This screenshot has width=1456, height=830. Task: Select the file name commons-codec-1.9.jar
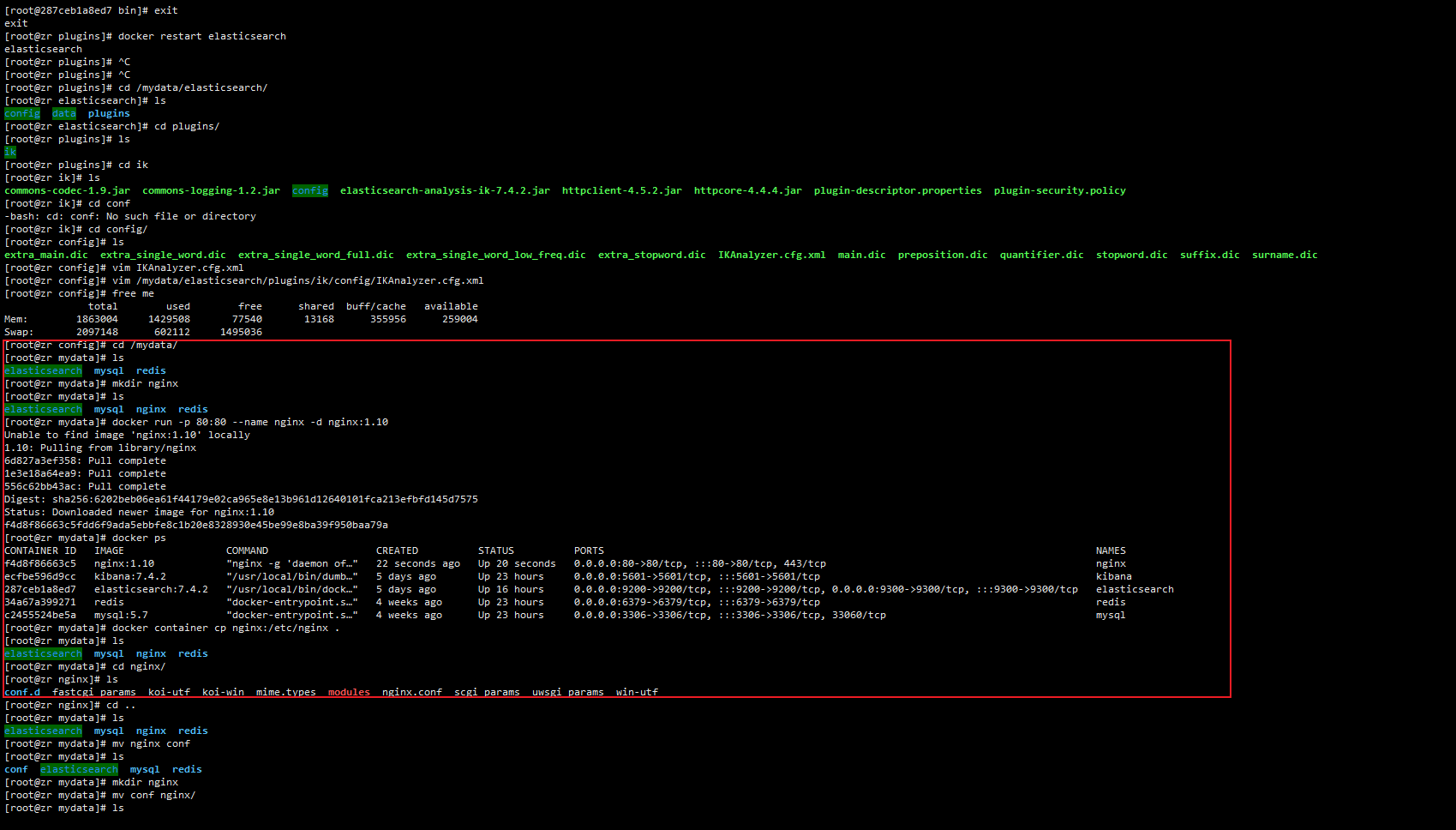pyautogui.click(x=68, y=190)
